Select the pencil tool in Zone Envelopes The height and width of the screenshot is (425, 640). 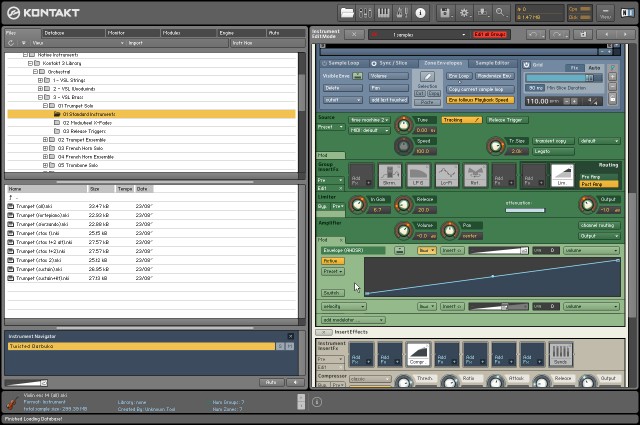[427, 76]
